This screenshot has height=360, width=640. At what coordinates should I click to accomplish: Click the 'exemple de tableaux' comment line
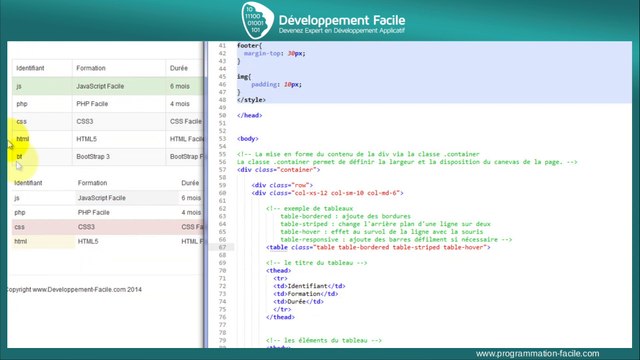(x=309, y=209)
